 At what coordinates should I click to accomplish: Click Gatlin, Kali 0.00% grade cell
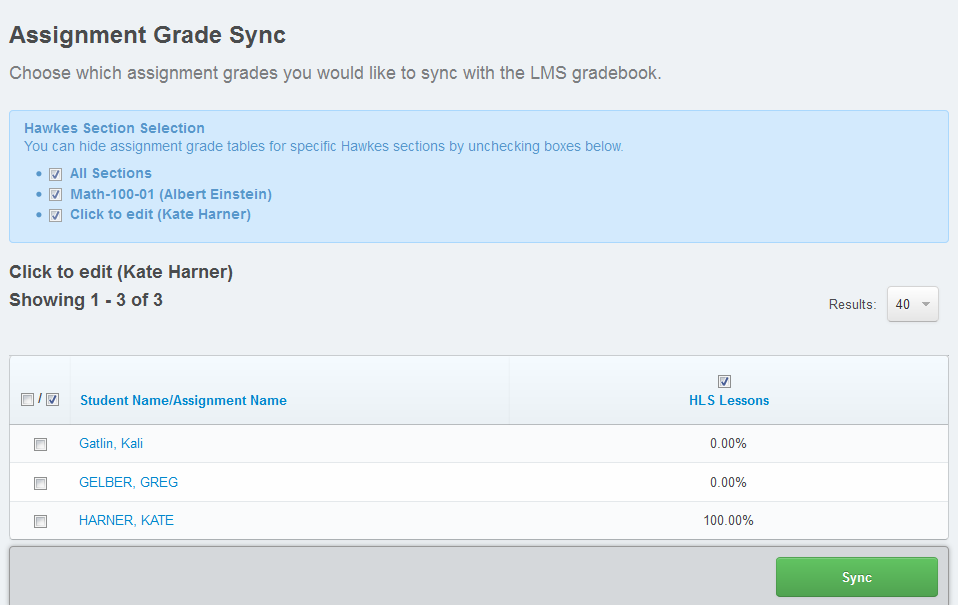pyautogui.click(x=728, y=444)
